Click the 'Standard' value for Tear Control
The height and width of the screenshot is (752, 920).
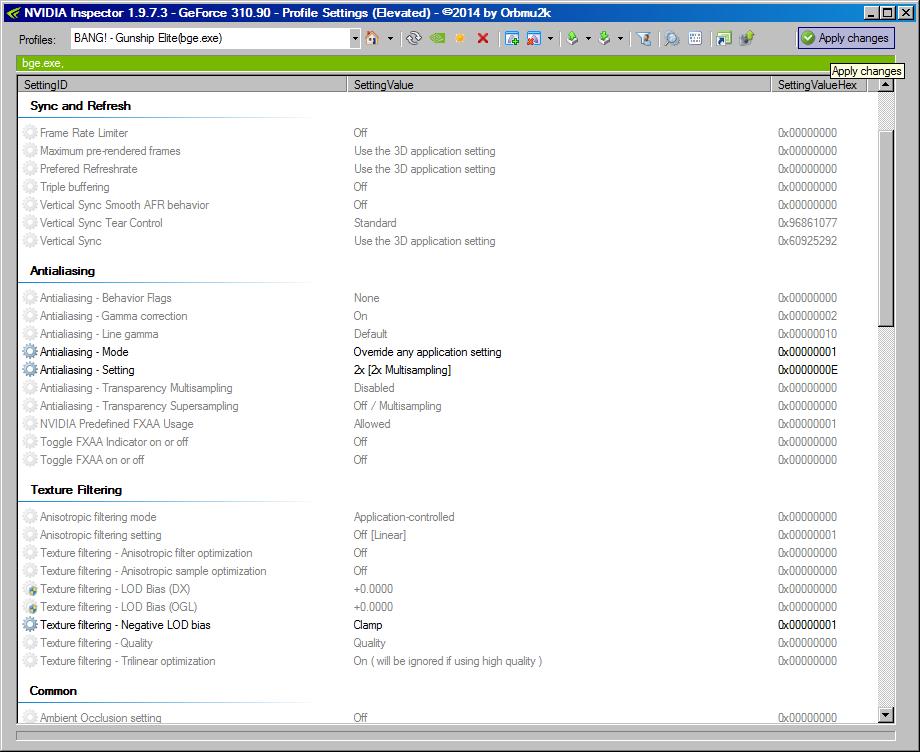coord(375,223)
